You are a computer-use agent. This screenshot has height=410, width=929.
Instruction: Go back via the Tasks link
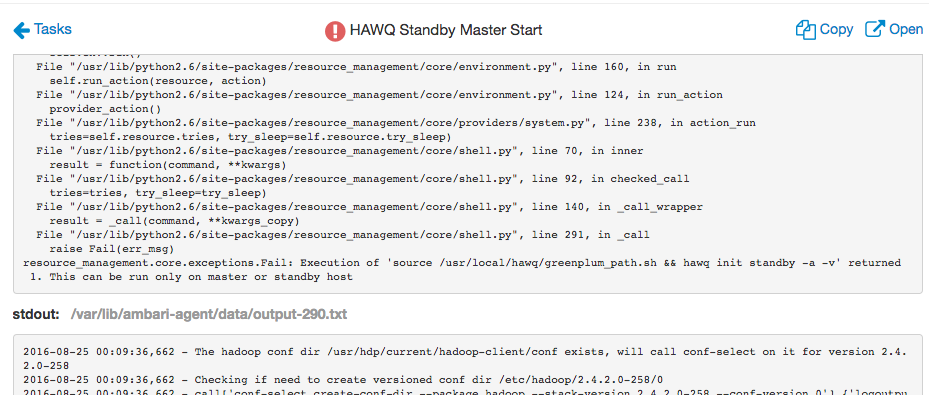[x=52, y=30]
